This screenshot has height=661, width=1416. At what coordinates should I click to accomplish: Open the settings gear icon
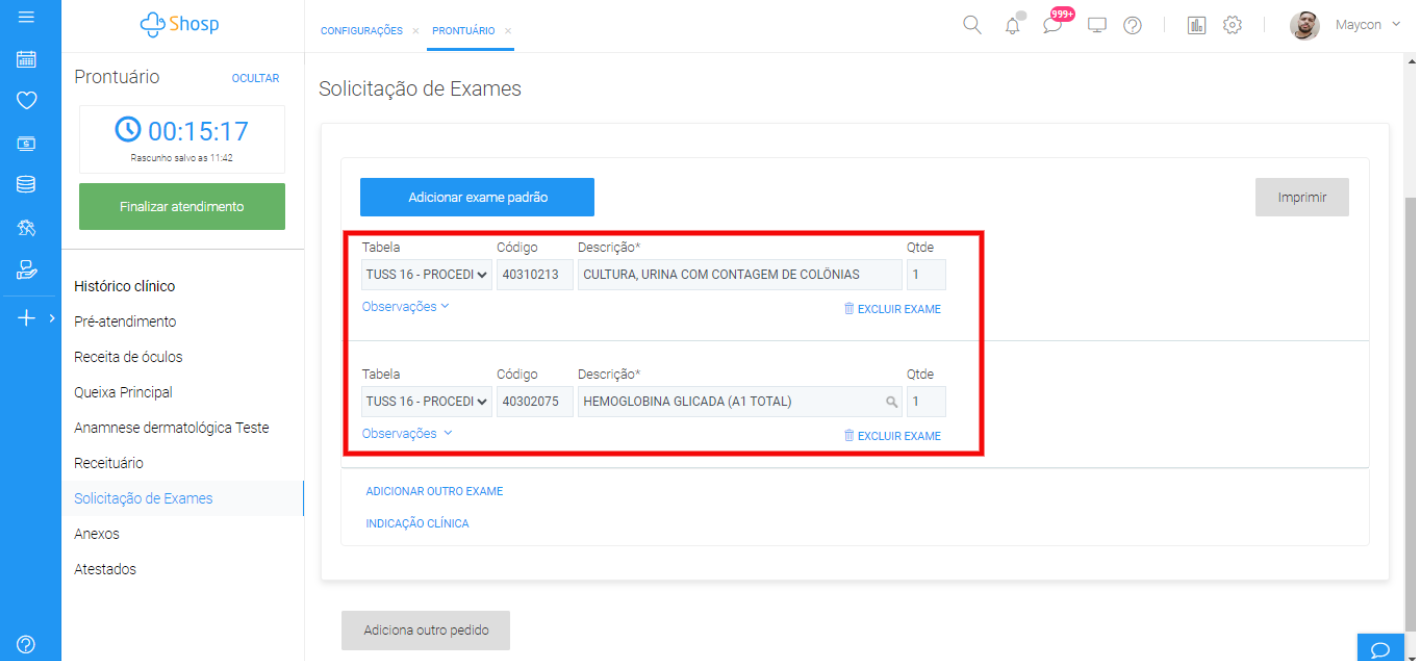[x=1232, y=26]
